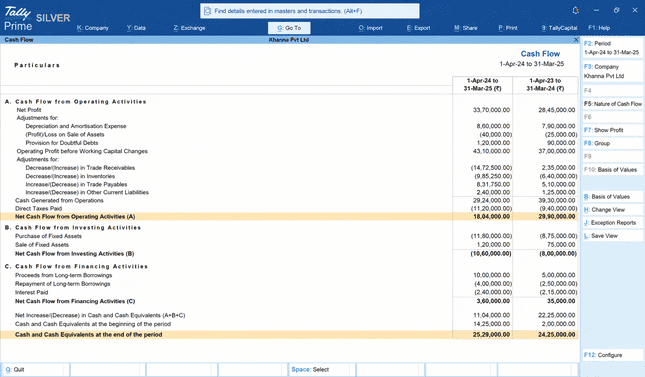Click F7: Show Profit button
Viewport: 645px width, 377px height.
click(x=613, y=130)
